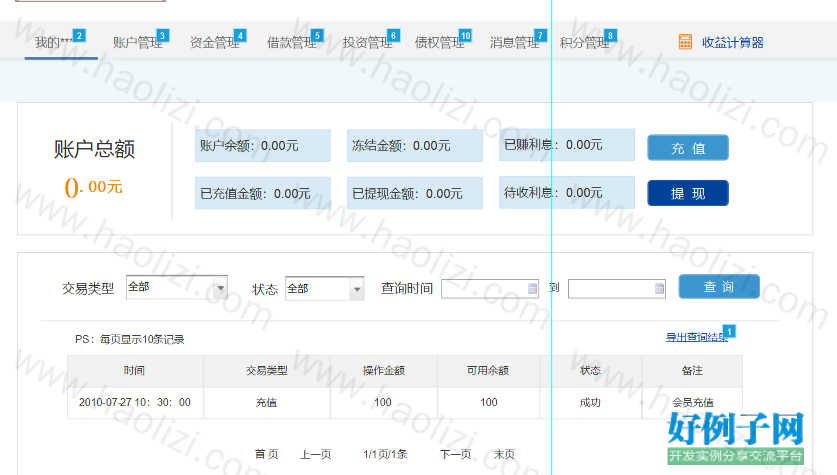This screenshot has height=475, width=837.
Task: Click the 待收利息: 0.00元 box
Action: pos(567,192)
